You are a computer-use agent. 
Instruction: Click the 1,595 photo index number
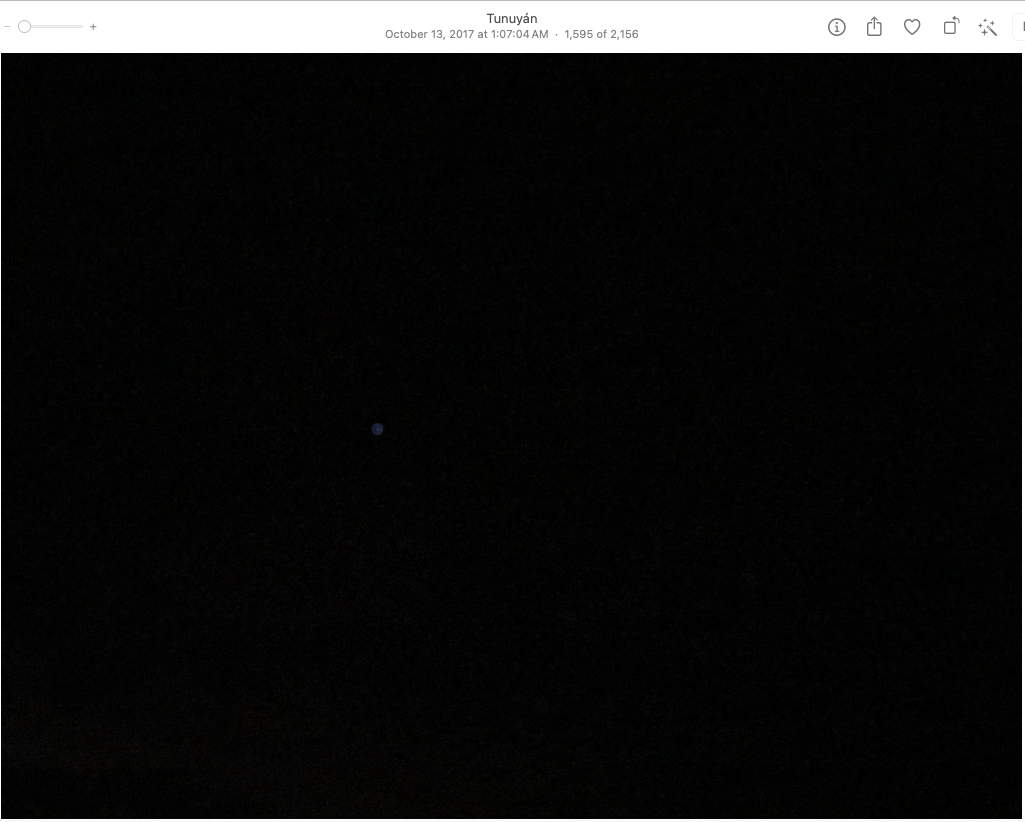pos(580,35)
